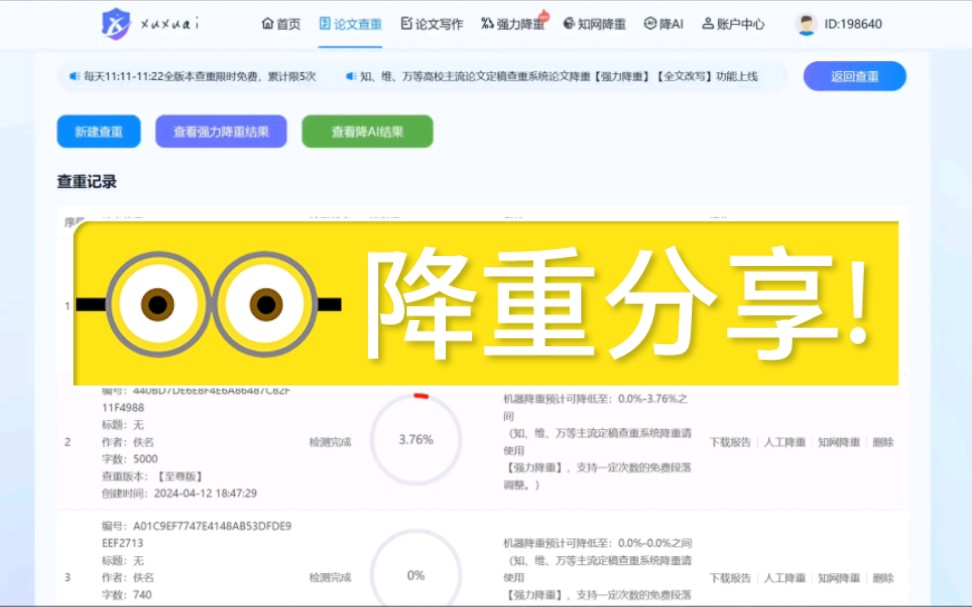Open 查看强力降重结果
972x607 pixels.
221,131
